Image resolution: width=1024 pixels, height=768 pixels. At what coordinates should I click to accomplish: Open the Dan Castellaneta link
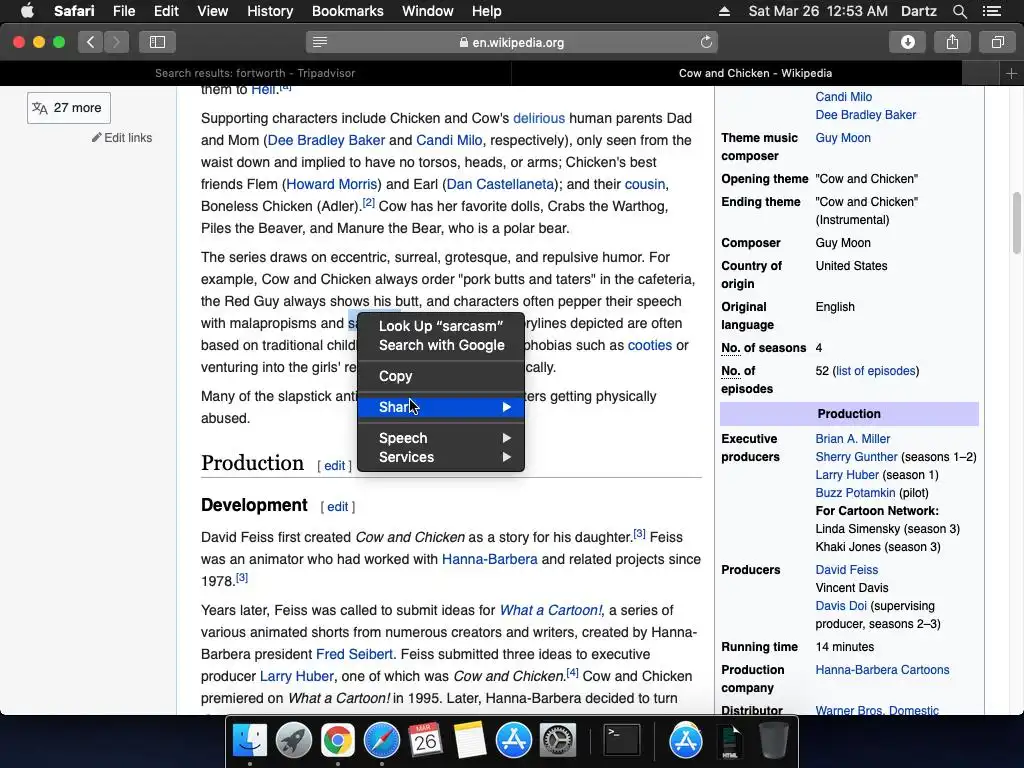coord(500,184)
